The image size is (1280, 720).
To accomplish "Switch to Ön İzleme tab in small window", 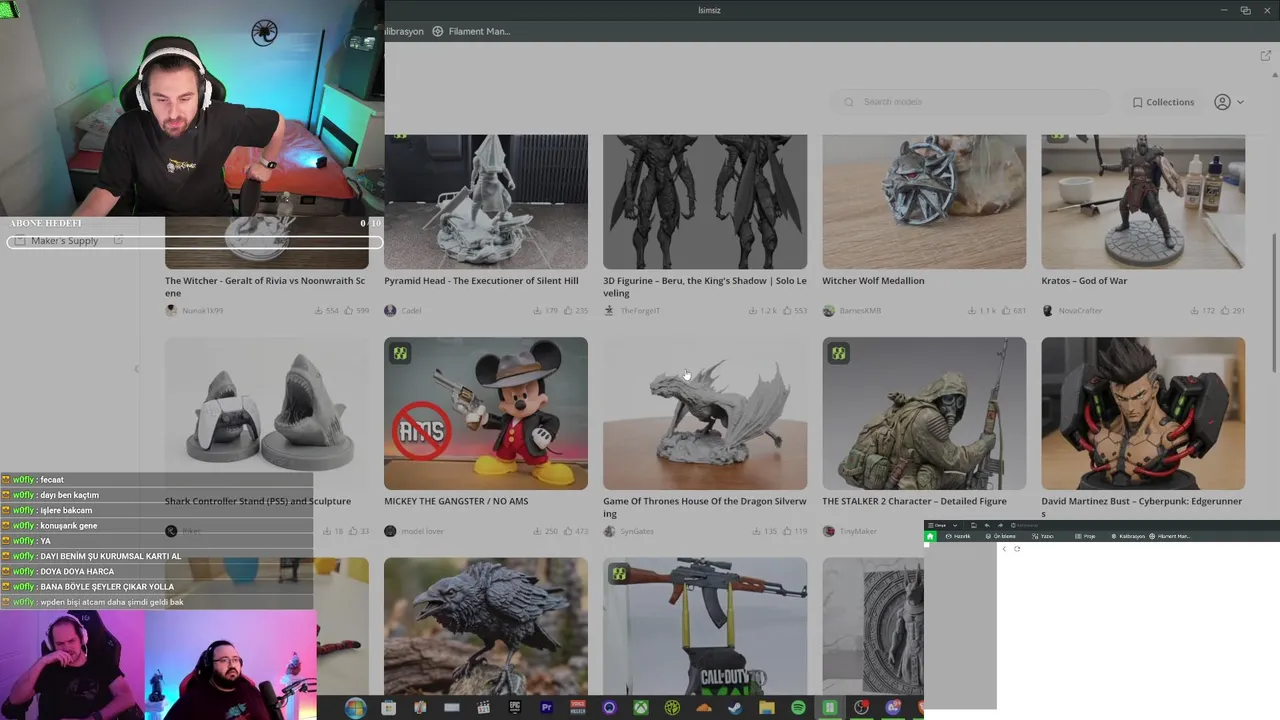I will point(999,536).
